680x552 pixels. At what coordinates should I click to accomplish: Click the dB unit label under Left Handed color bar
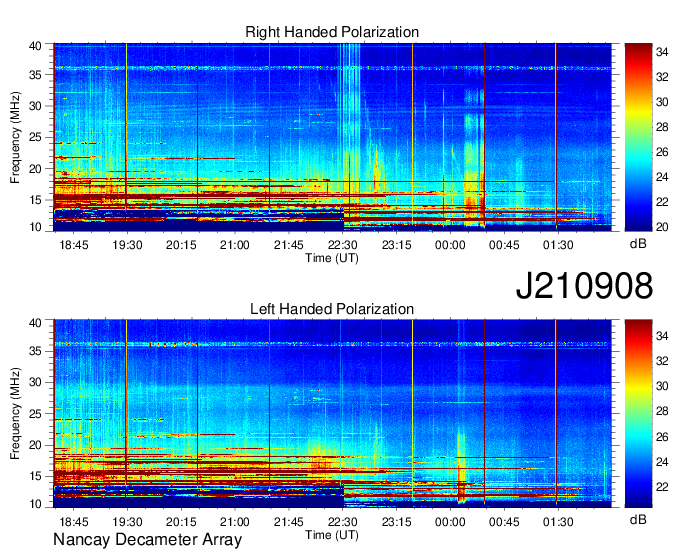point(638,519)
